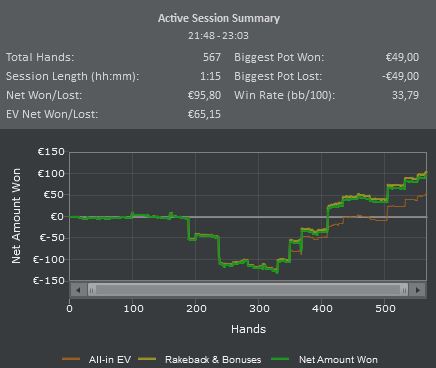Toggle Net Amount Won series label
Screen dimensions: 436x368
point(338,359)
